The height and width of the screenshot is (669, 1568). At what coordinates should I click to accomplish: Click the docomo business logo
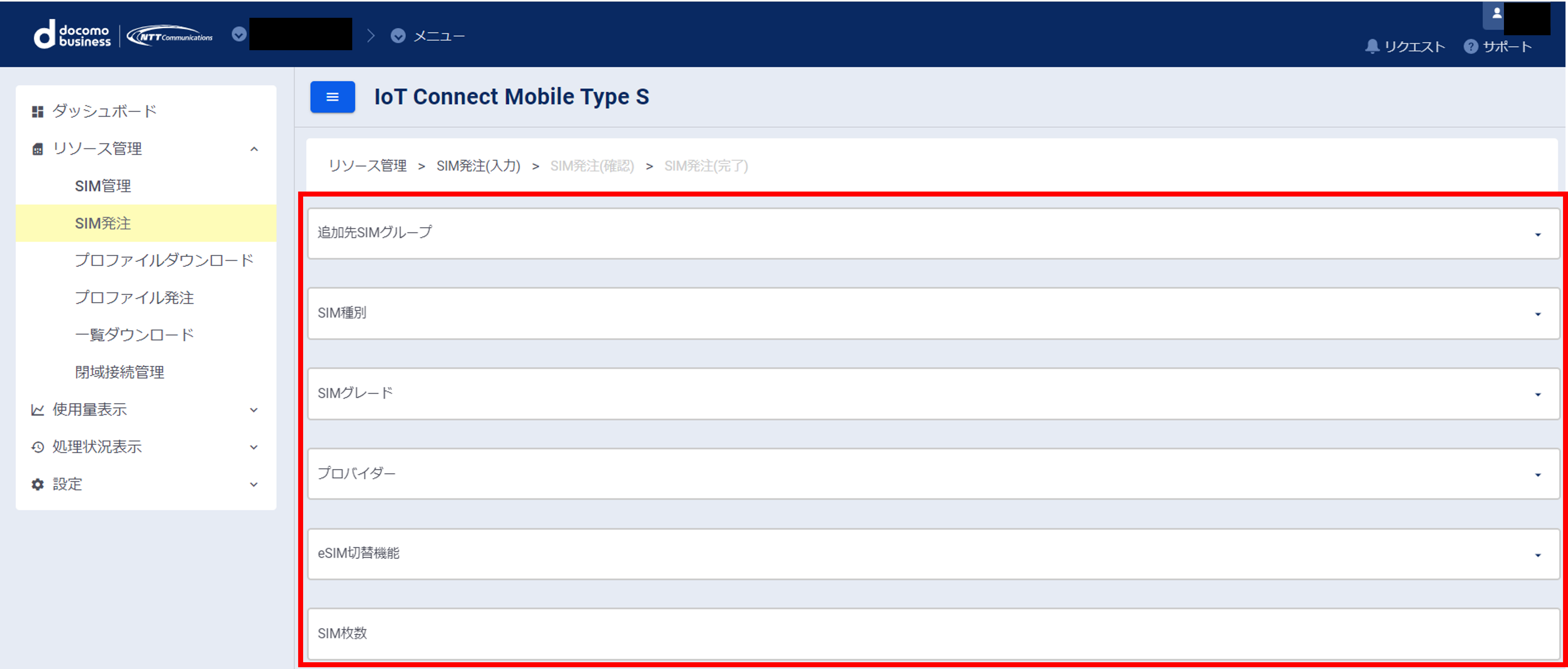click(x=73, y=35)
